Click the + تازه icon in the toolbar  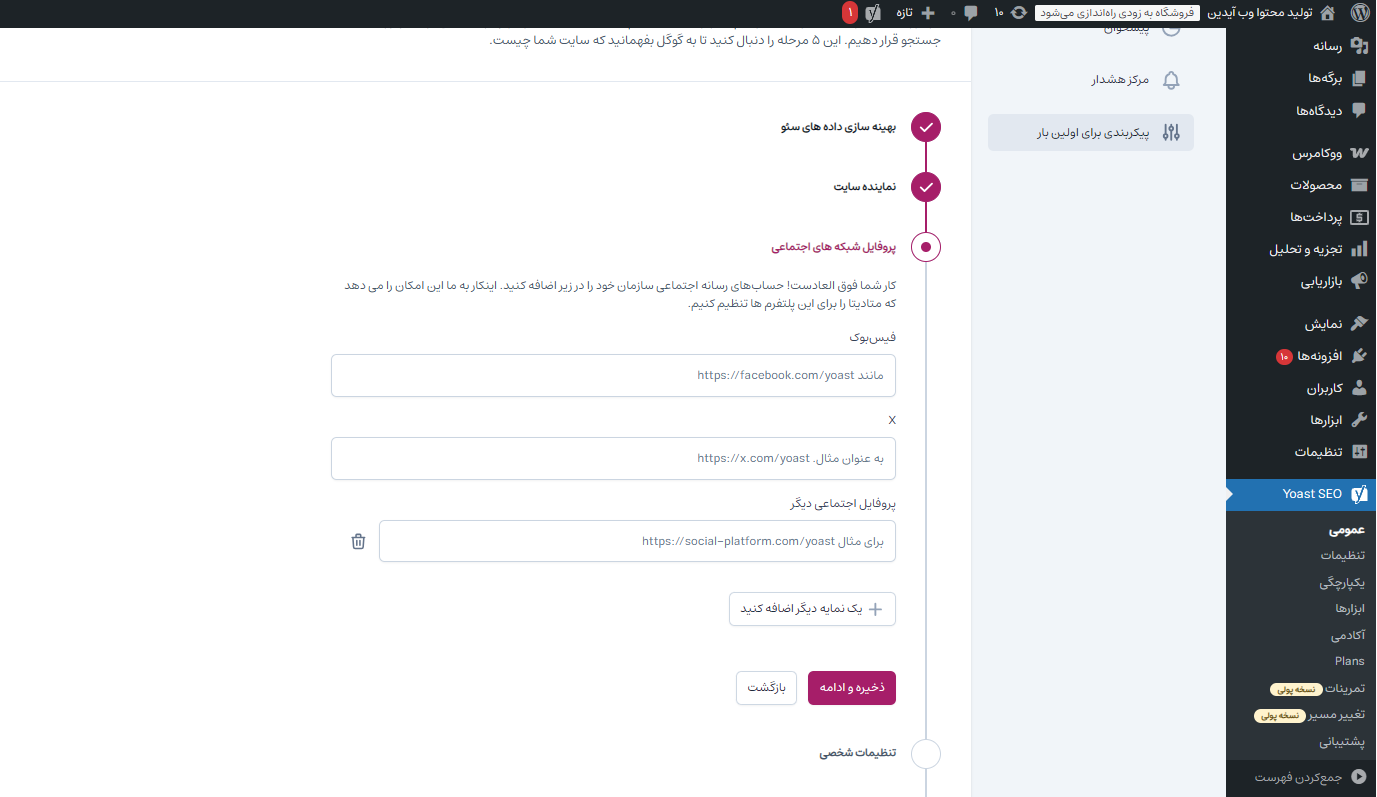(928, 12)
